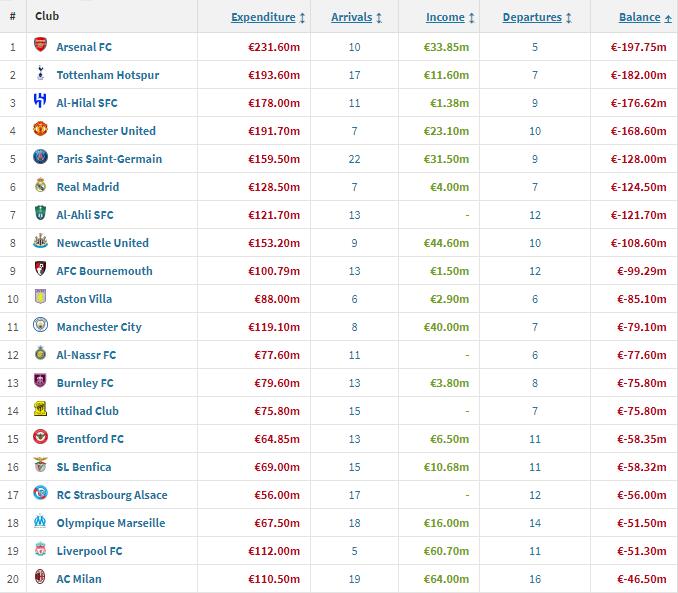The width and height of the screenshot is (678, 593).
Task: Open the Newcastle United club link
Action: pyautogui.click(x=102, y=243)
